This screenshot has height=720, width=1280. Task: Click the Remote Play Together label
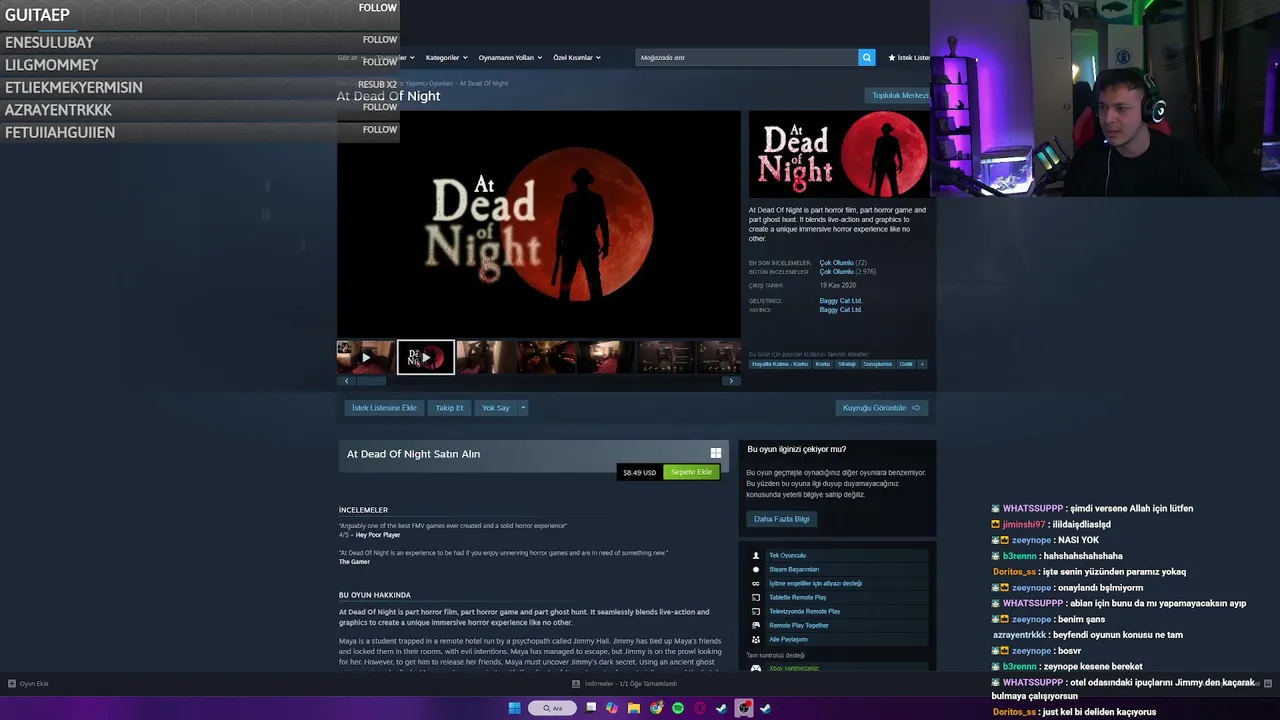pos(799,625)
